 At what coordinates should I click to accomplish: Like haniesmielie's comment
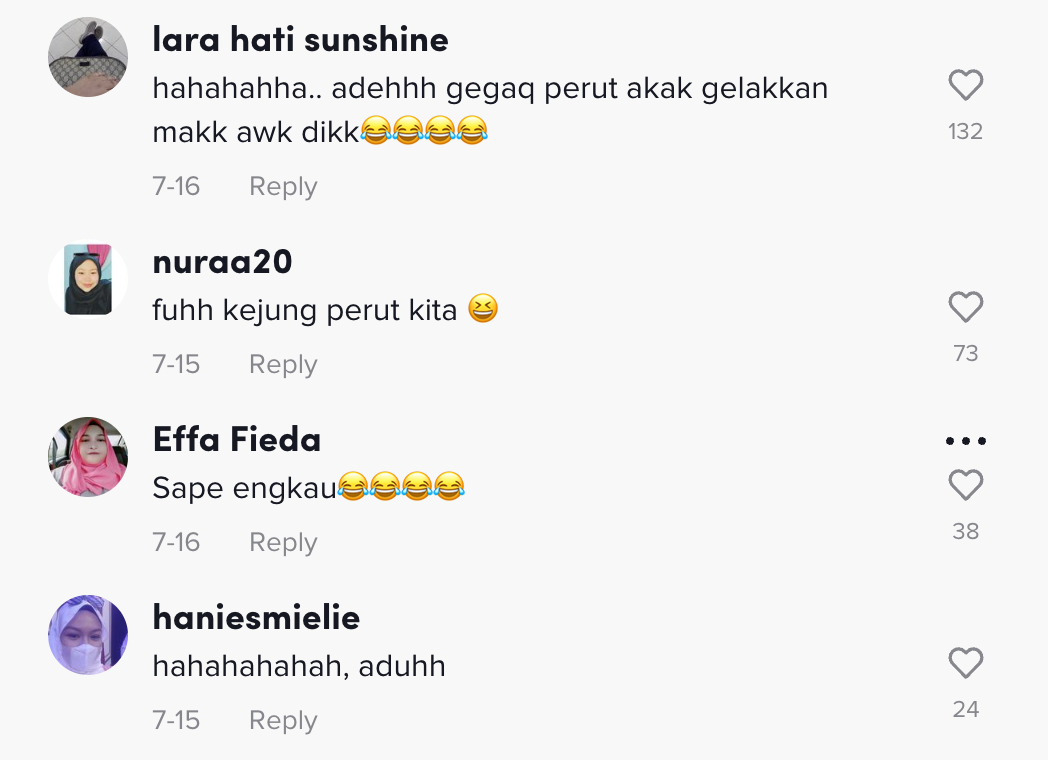coord(965,664)
